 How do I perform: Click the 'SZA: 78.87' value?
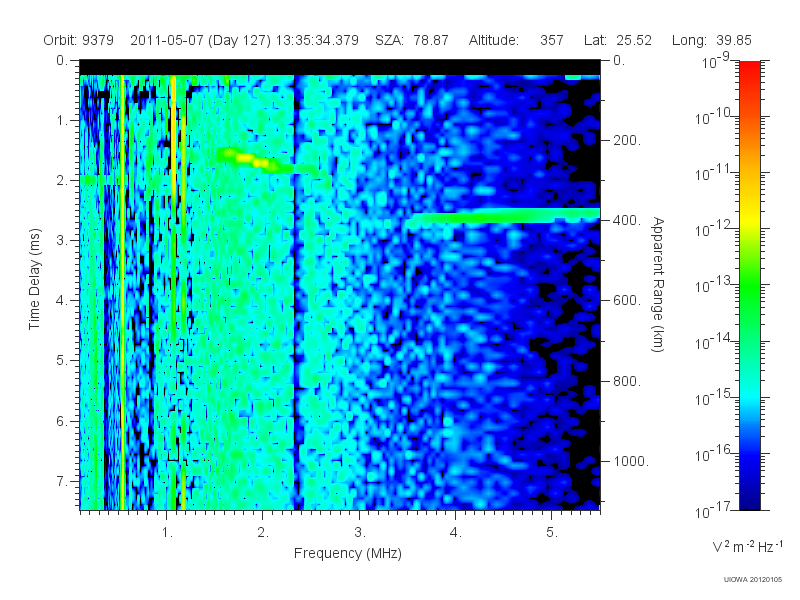412,40
